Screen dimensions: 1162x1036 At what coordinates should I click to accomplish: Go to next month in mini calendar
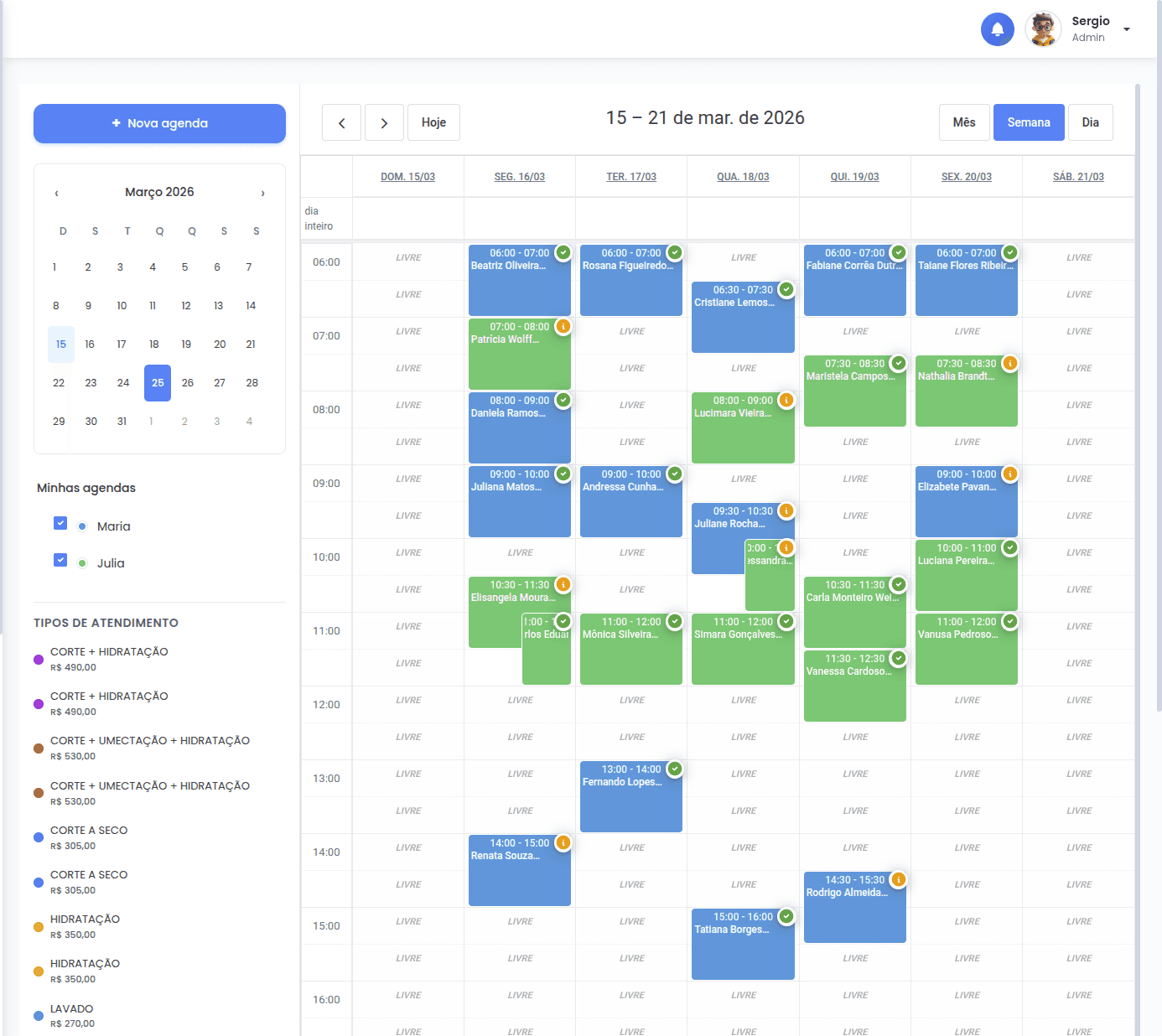point(262,193)
